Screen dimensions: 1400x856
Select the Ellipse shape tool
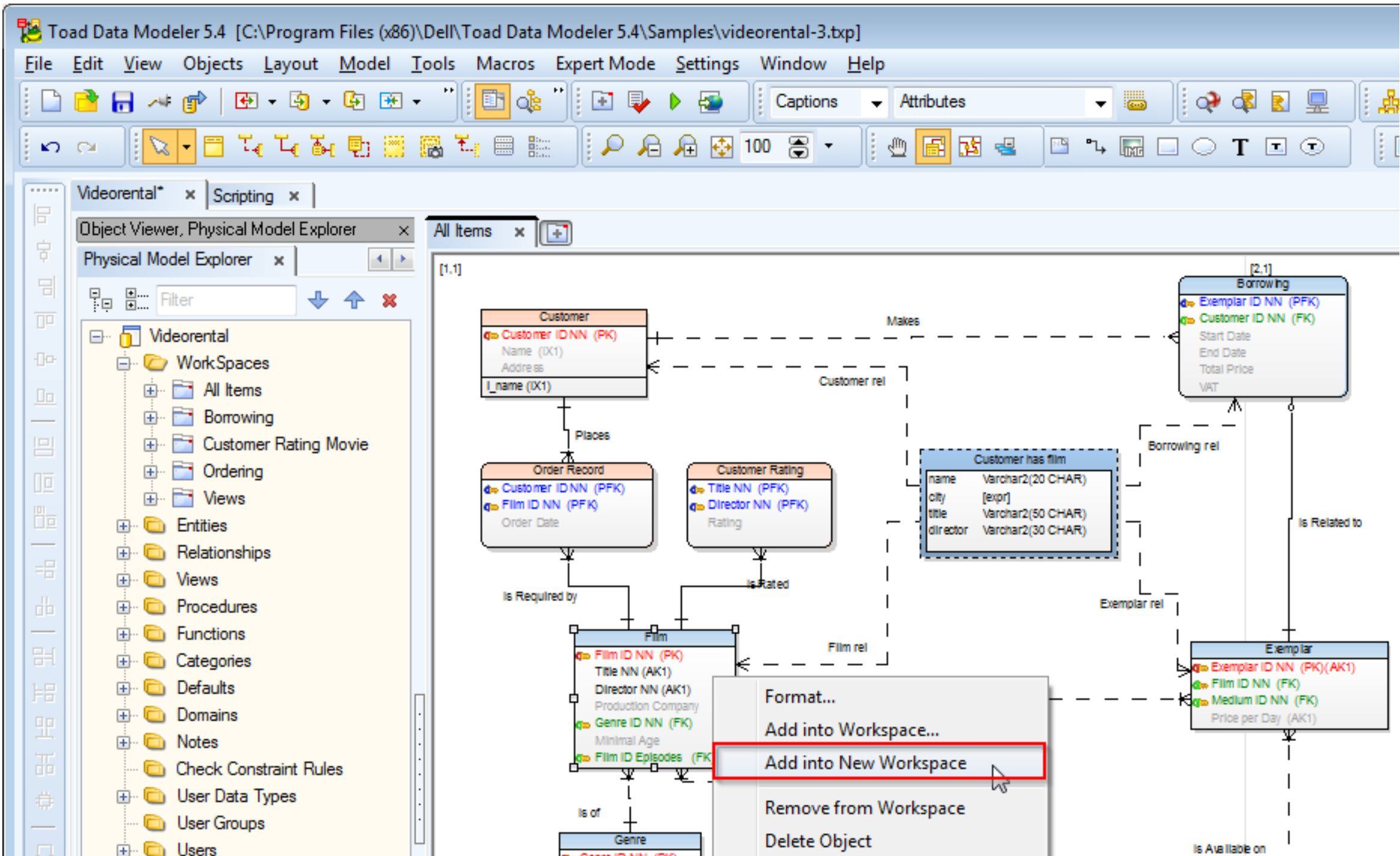[1203, 146]
